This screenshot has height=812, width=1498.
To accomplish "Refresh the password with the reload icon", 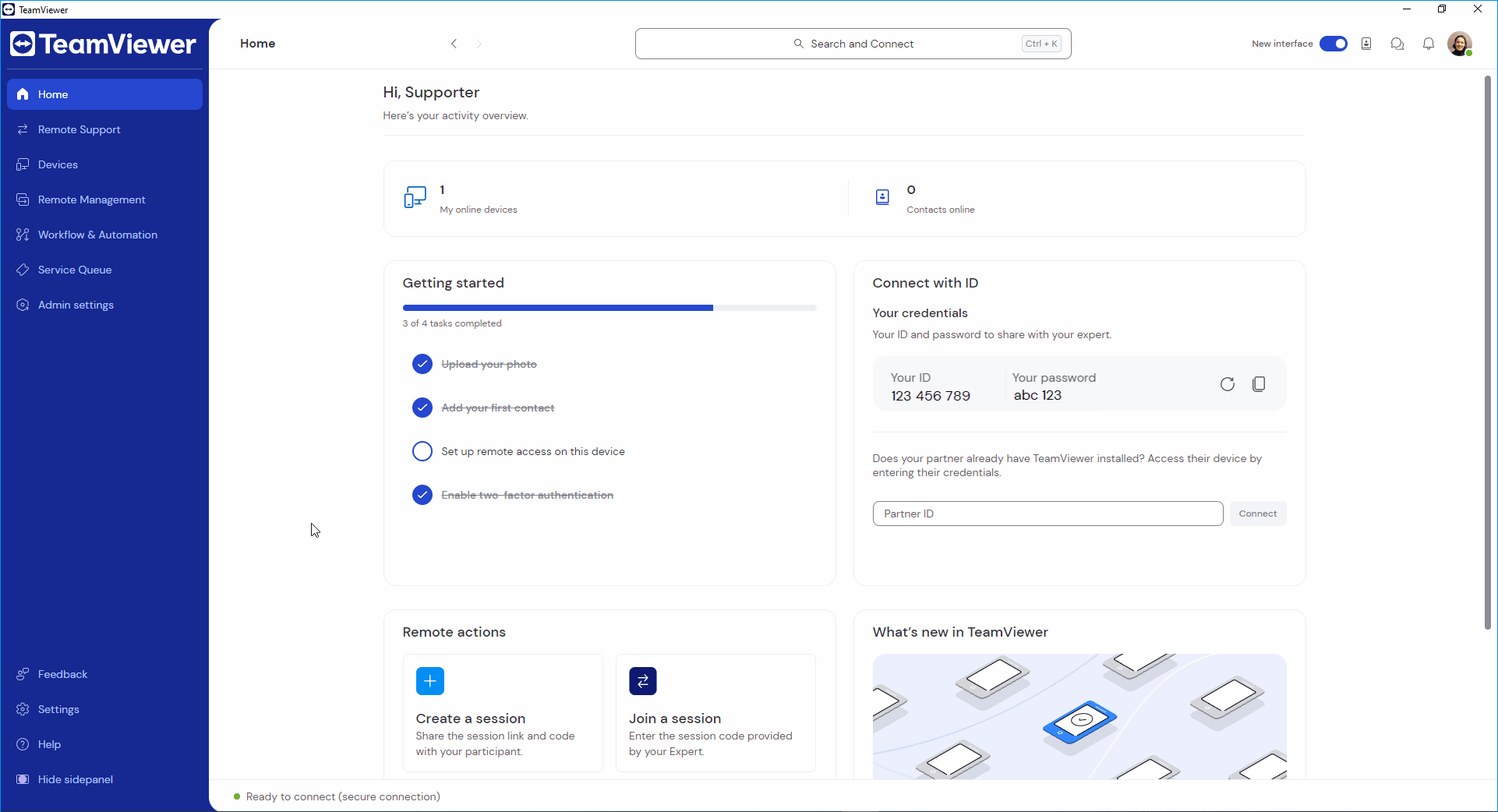I will point(1227,383).
